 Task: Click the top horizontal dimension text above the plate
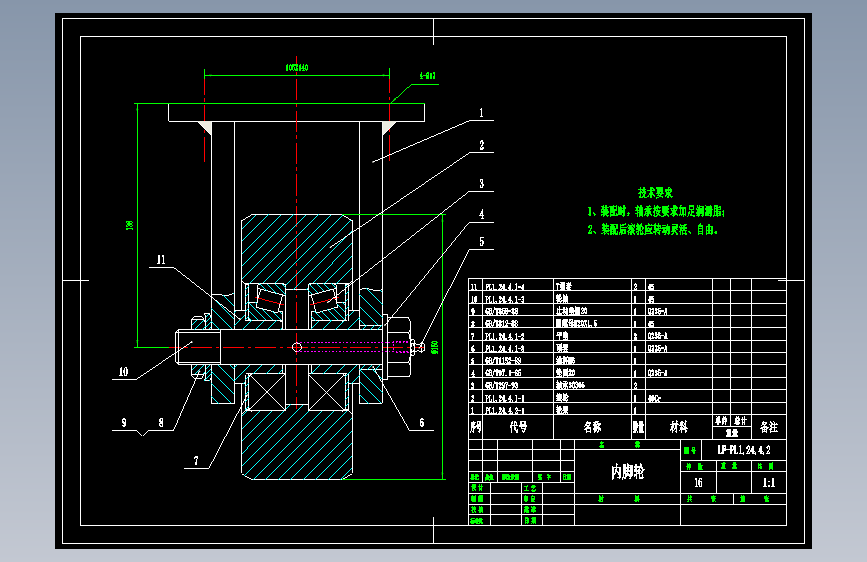(x=297, y=67)
